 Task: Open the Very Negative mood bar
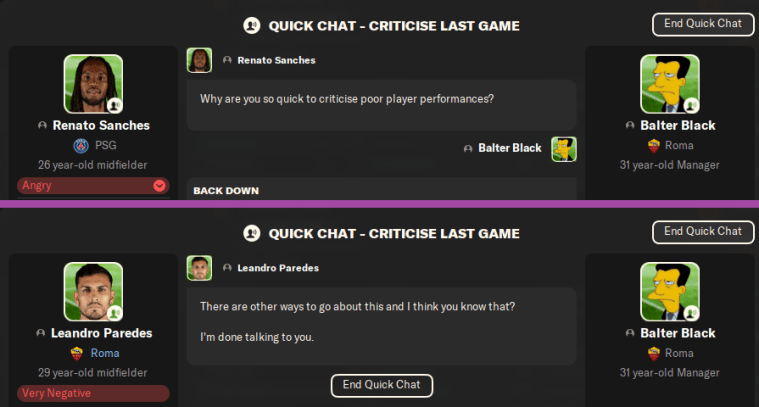point(93,393)
